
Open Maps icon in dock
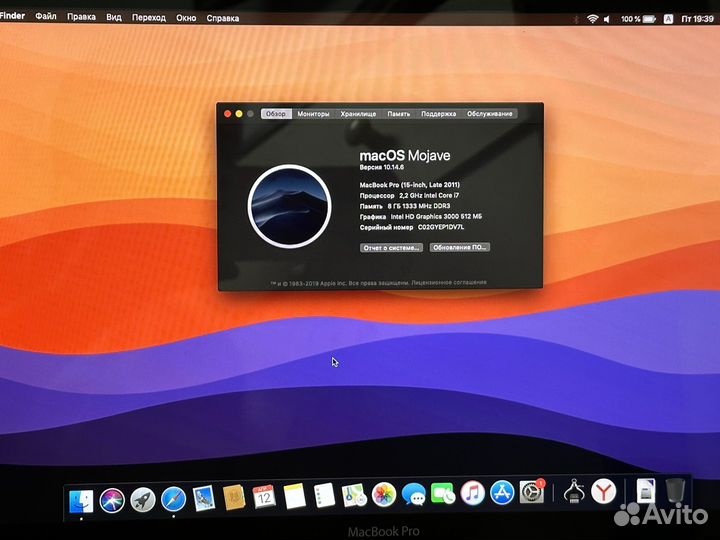354,495
